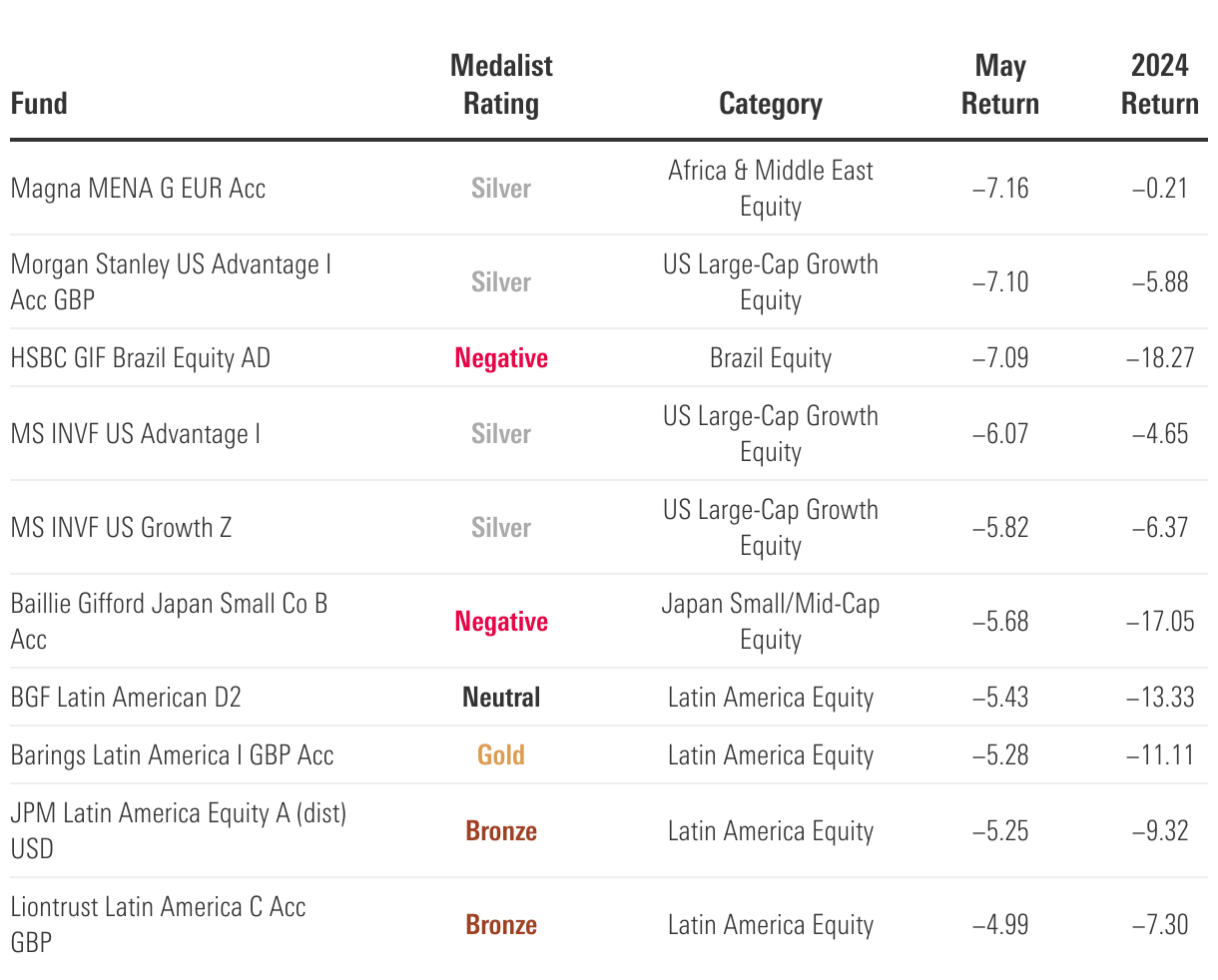Click the Neutral rating for BGF Latin American
This screenshot has height=980, width=1218.
pos(501,698)
